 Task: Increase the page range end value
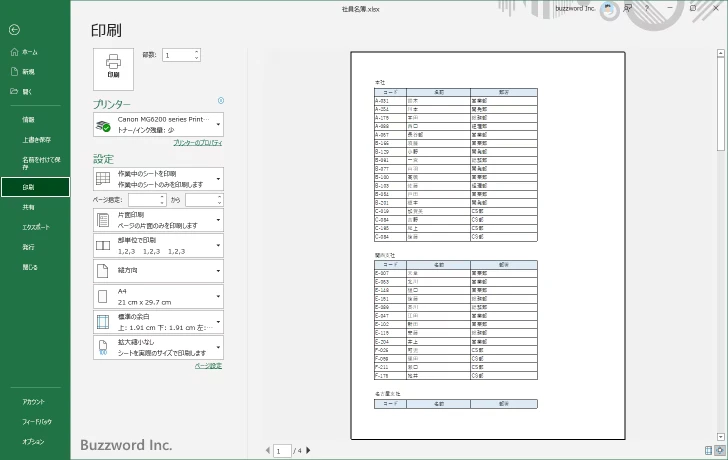click(x=220, y=197)
